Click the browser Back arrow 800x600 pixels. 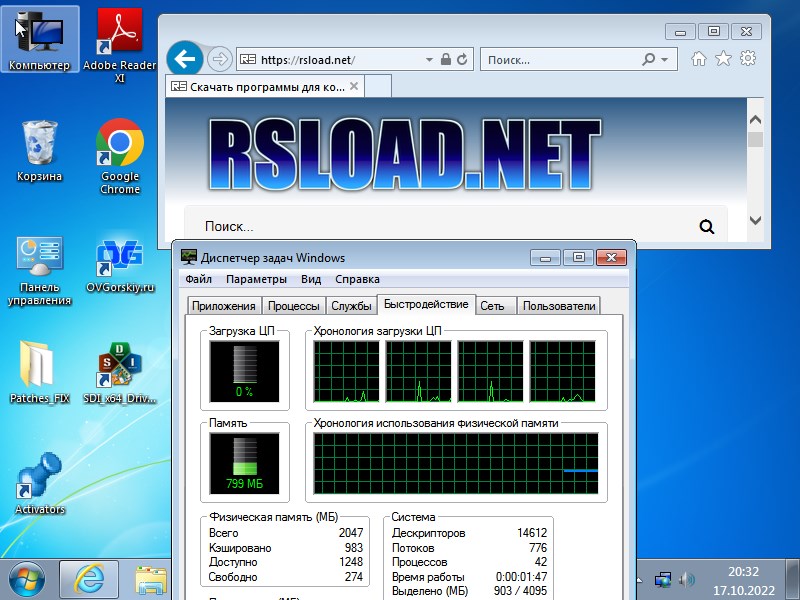tap(185, 59)
